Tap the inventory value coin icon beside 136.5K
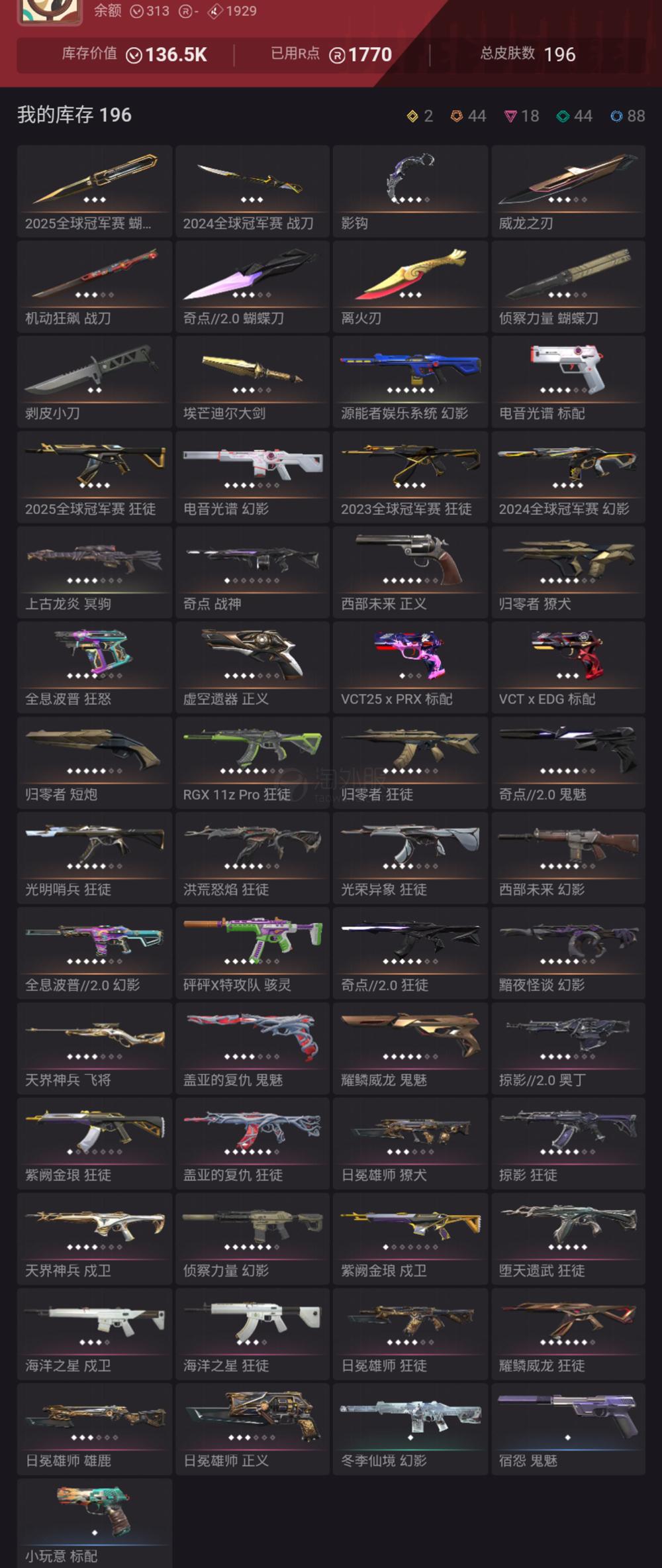 pos(134,55)
